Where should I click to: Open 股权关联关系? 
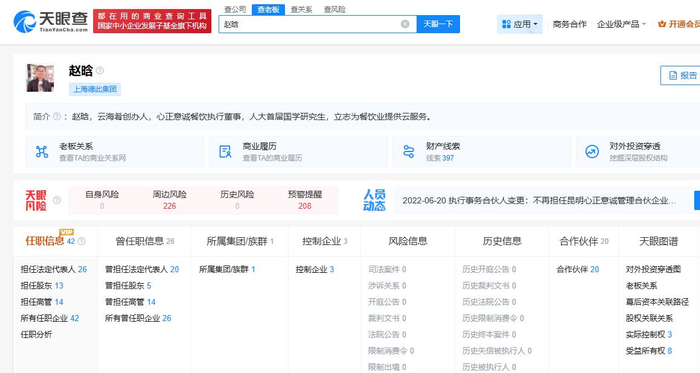click(x=649, y=318)
